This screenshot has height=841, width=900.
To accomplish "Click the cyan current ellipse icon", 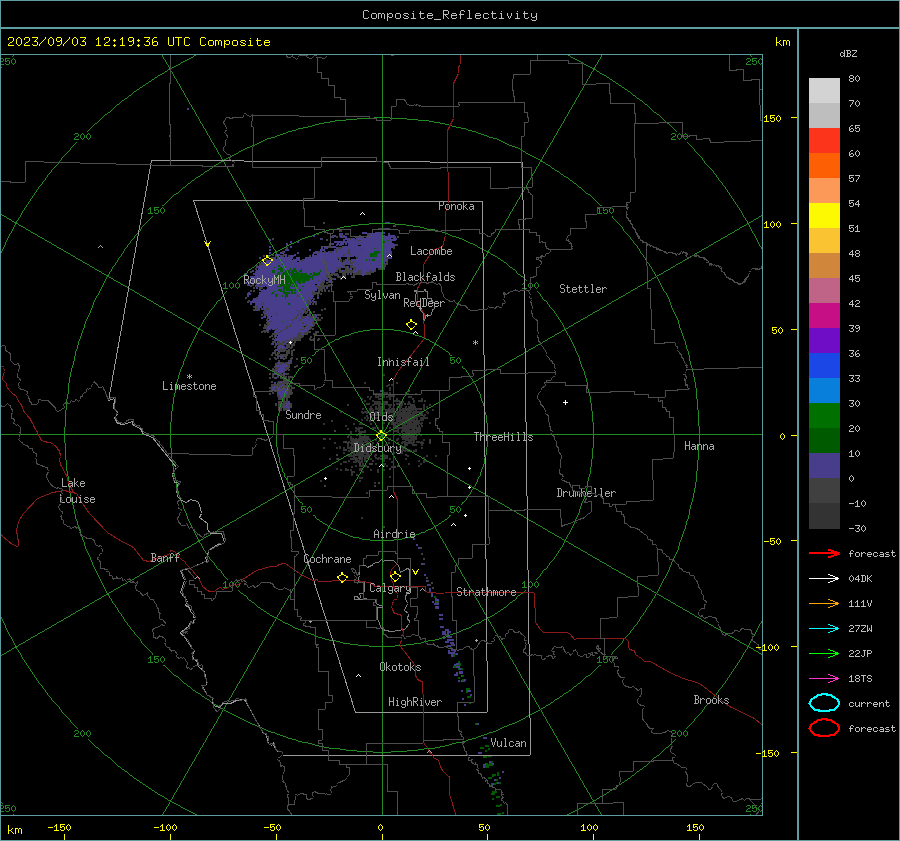I will coord(824,703).
